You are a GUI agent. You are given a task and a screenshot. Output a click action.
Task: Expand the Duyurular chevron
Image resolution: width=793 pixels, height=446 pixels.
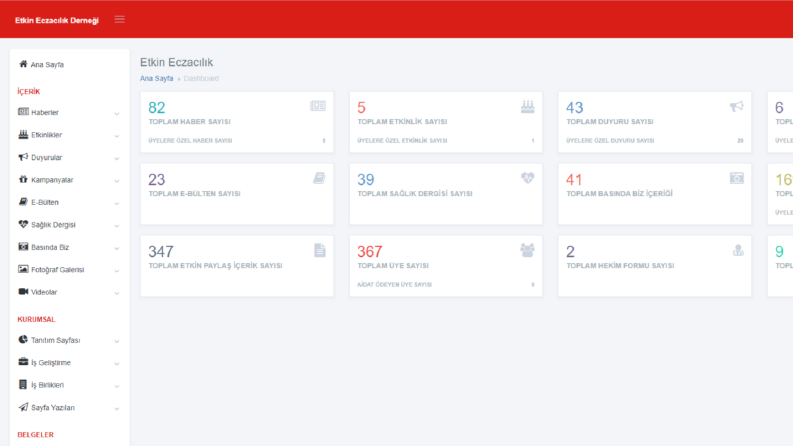[x=117, y=159]
